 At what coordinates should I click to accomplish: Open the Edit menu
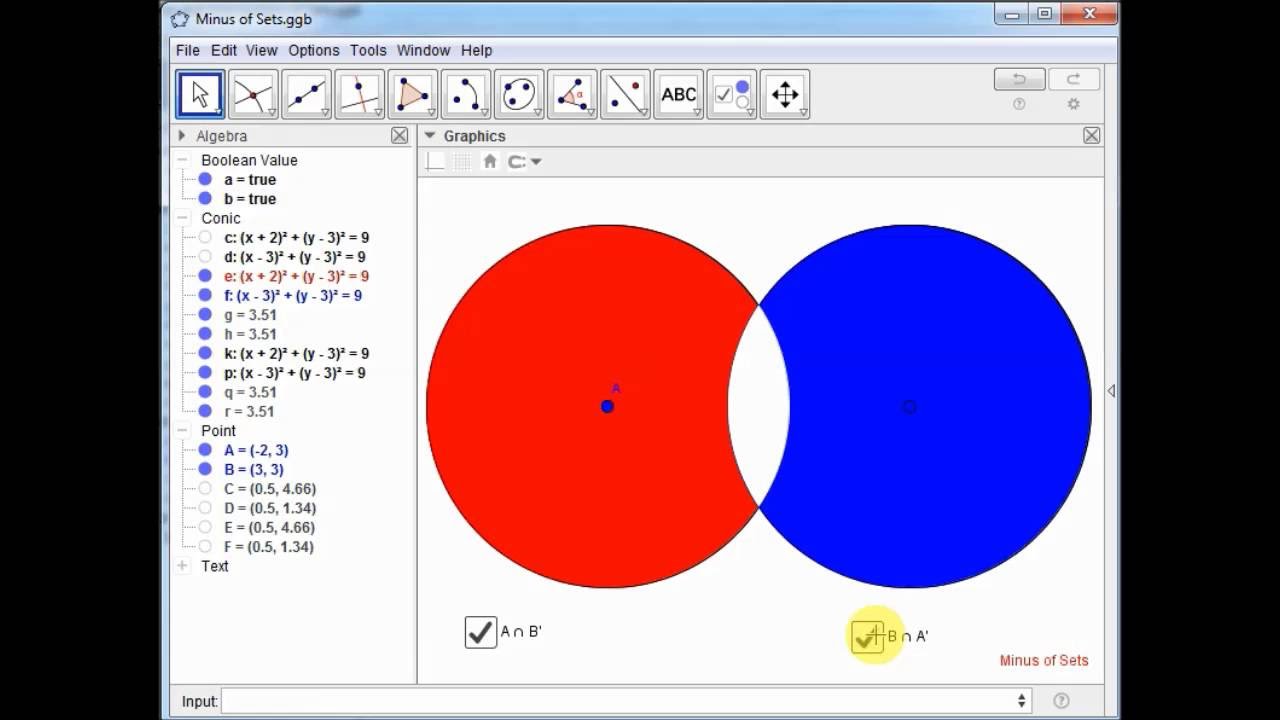point(224,50)
